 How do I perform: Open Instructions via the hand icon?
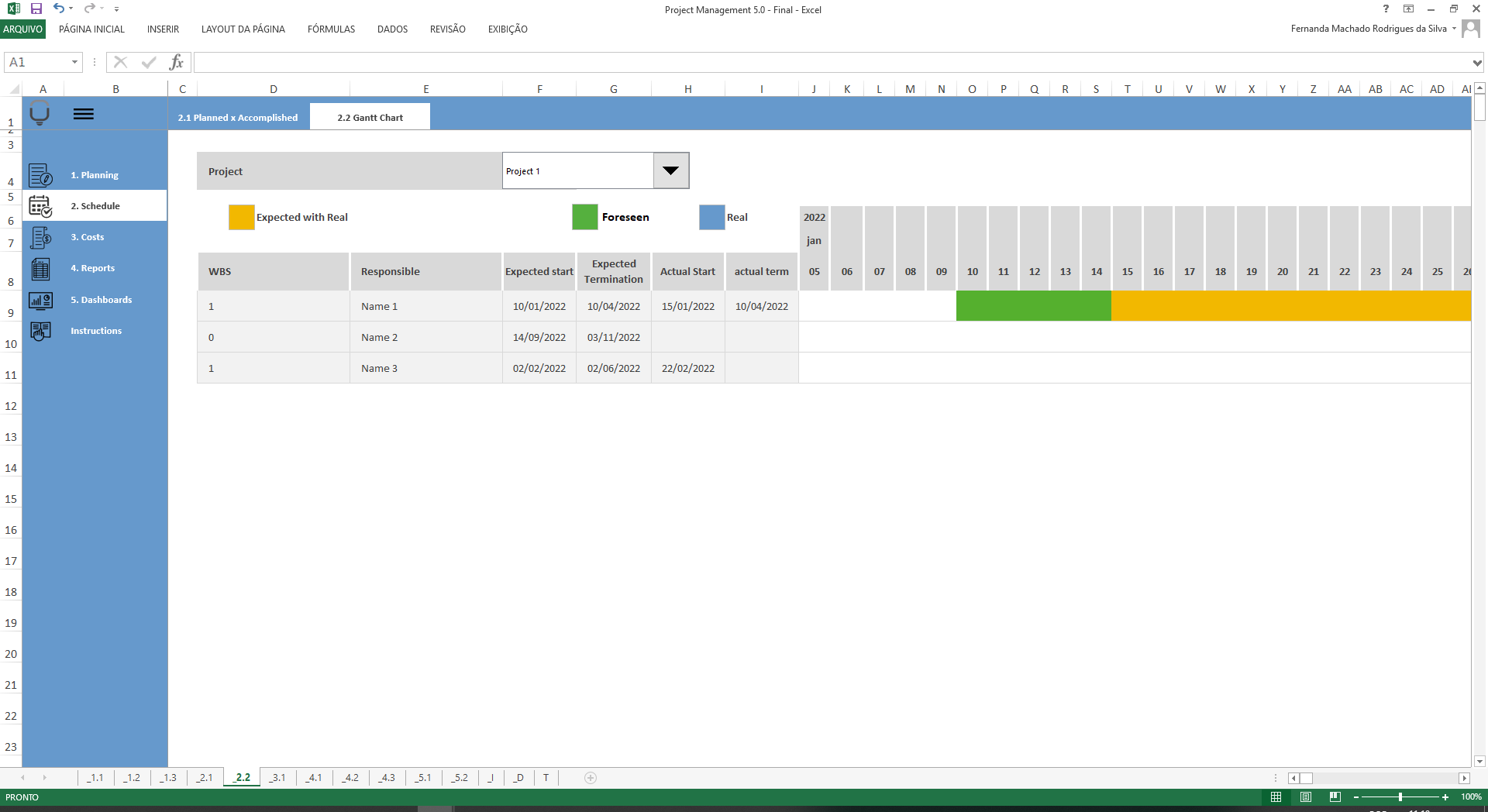pyautogui.click(x=41, y=331)
